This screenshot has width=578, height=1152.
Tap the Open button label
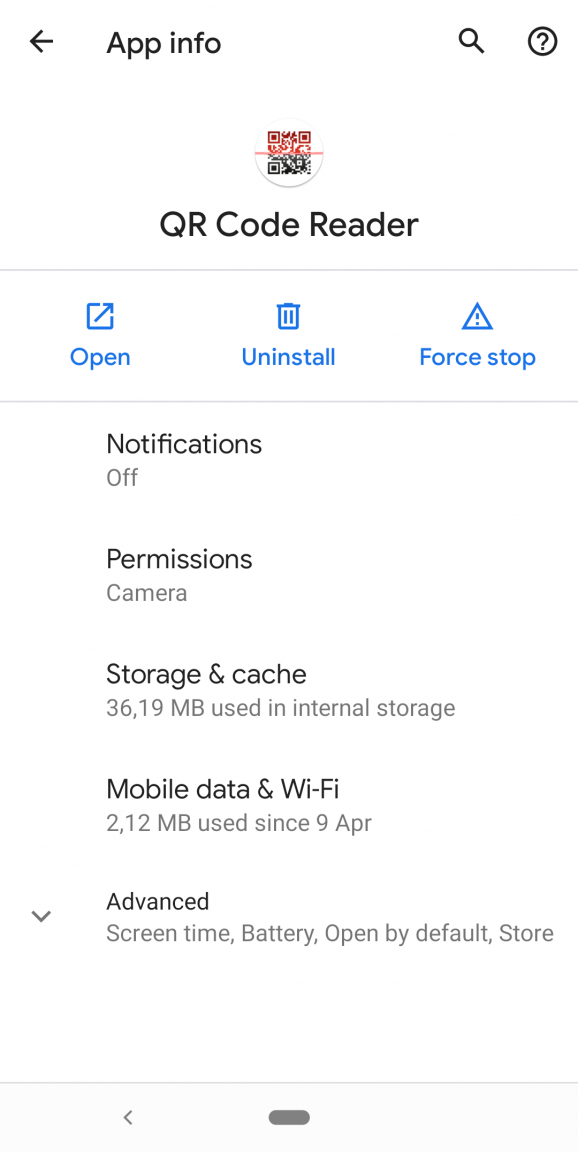[100, 359]
